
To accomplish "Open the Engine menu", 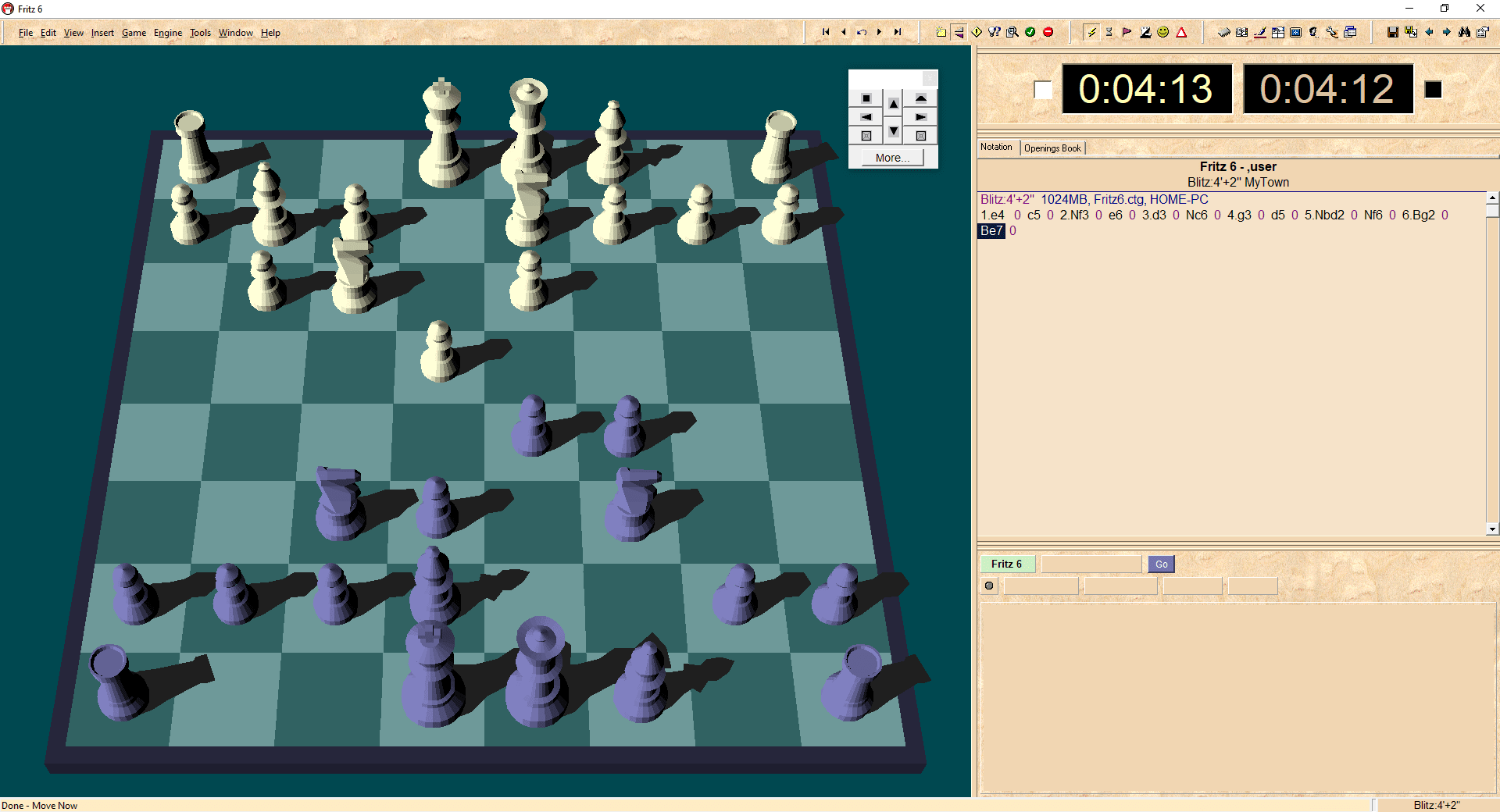I will click(x=167, y=33).
